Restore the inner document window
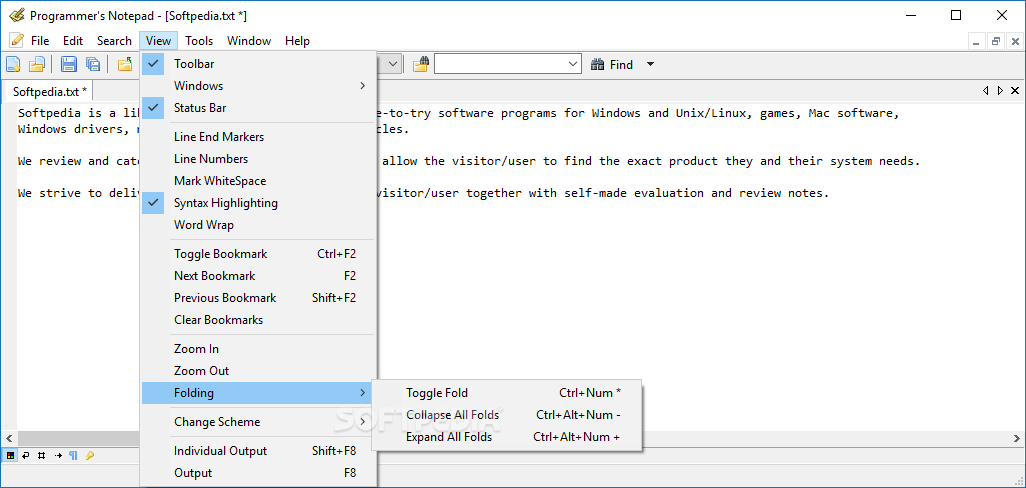Screen dimensions: 1026x488 996,41
